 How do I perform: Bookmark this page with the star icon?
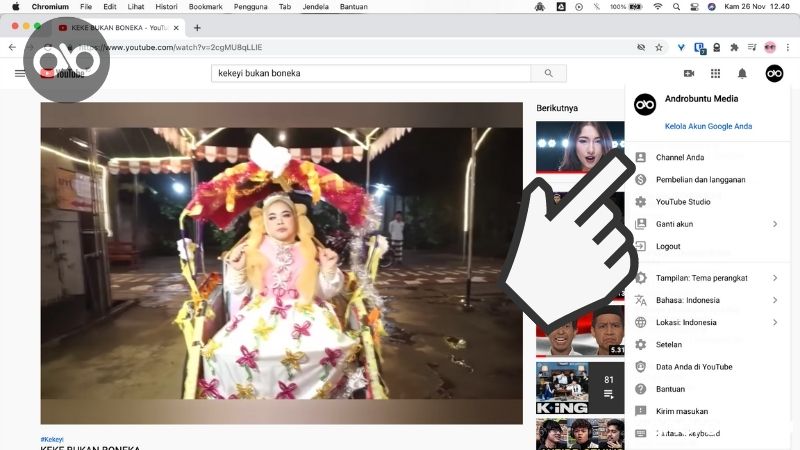659,47
